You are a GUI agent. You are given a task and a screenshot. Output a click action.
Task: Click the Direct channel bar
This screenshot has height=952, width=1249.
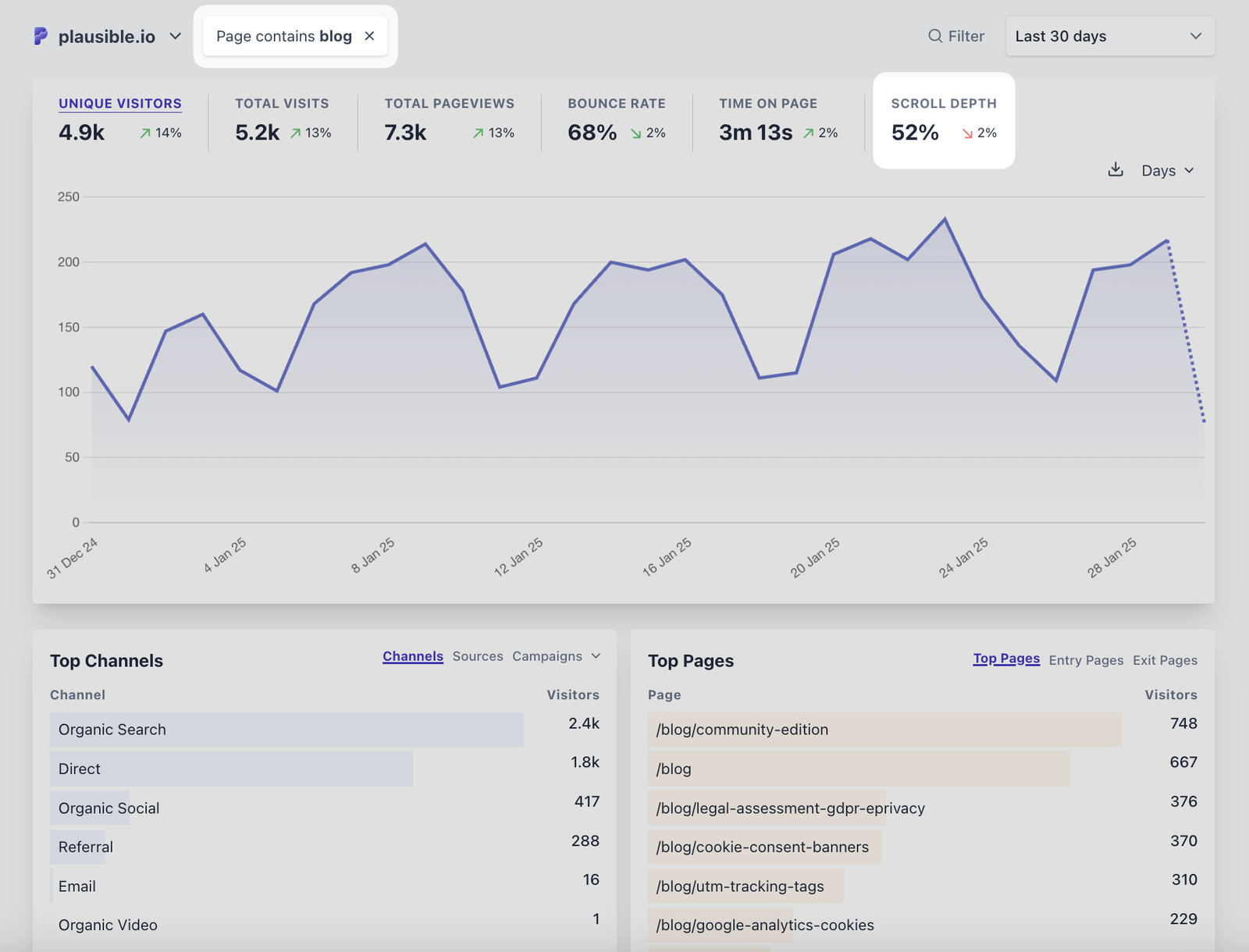pos(78,769)
